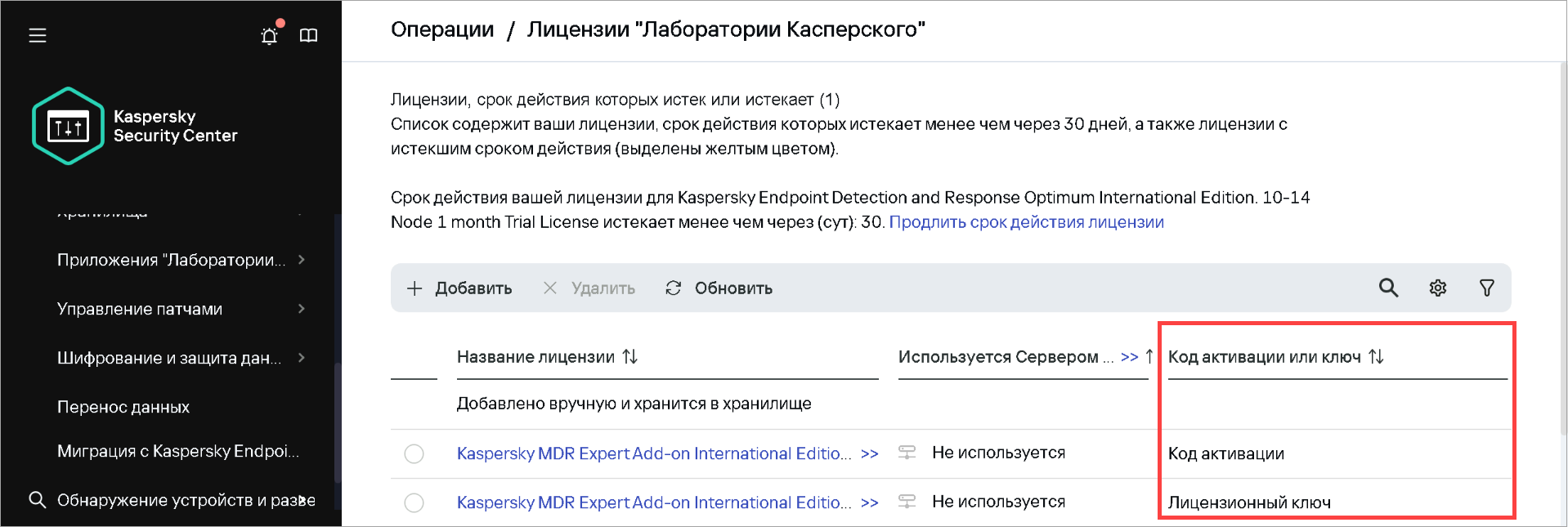Open the documentation book icon
Viewport: 1568px width, 527px height.
coord(308,35)
